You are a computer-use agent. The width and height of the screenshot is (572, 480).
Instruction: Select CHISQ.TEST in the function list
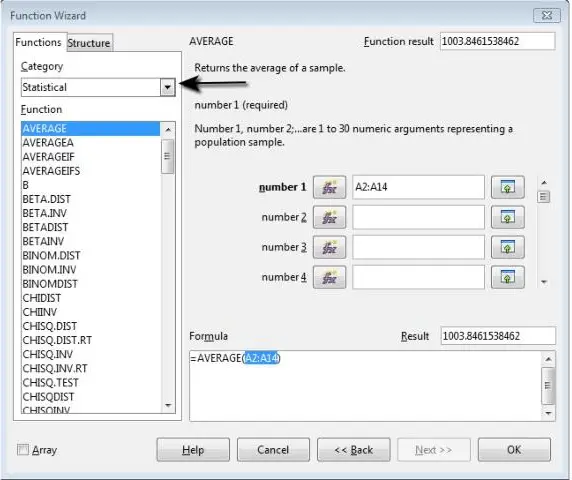(90, 383)
